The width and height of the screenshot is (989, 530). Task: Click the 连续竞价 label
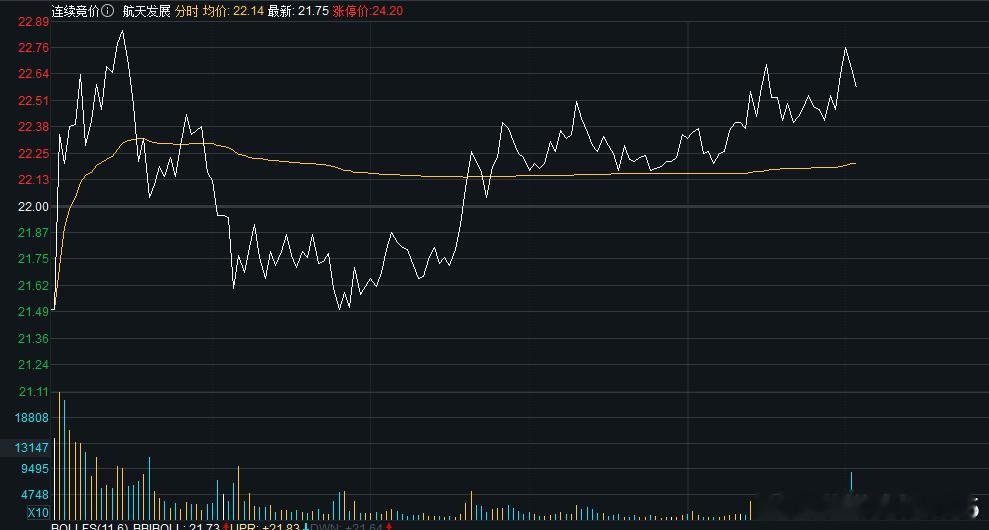[76, 11]
